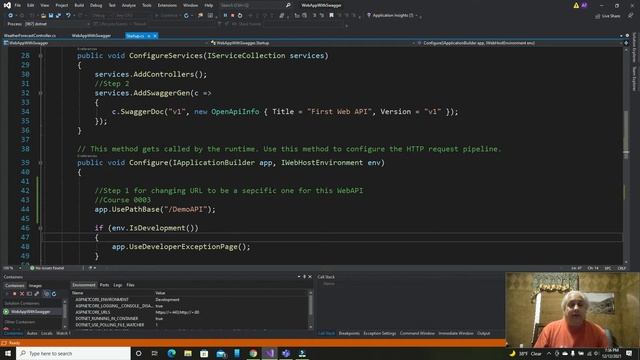
Task: Attach to container process icon
Action: tap(37, 293)
